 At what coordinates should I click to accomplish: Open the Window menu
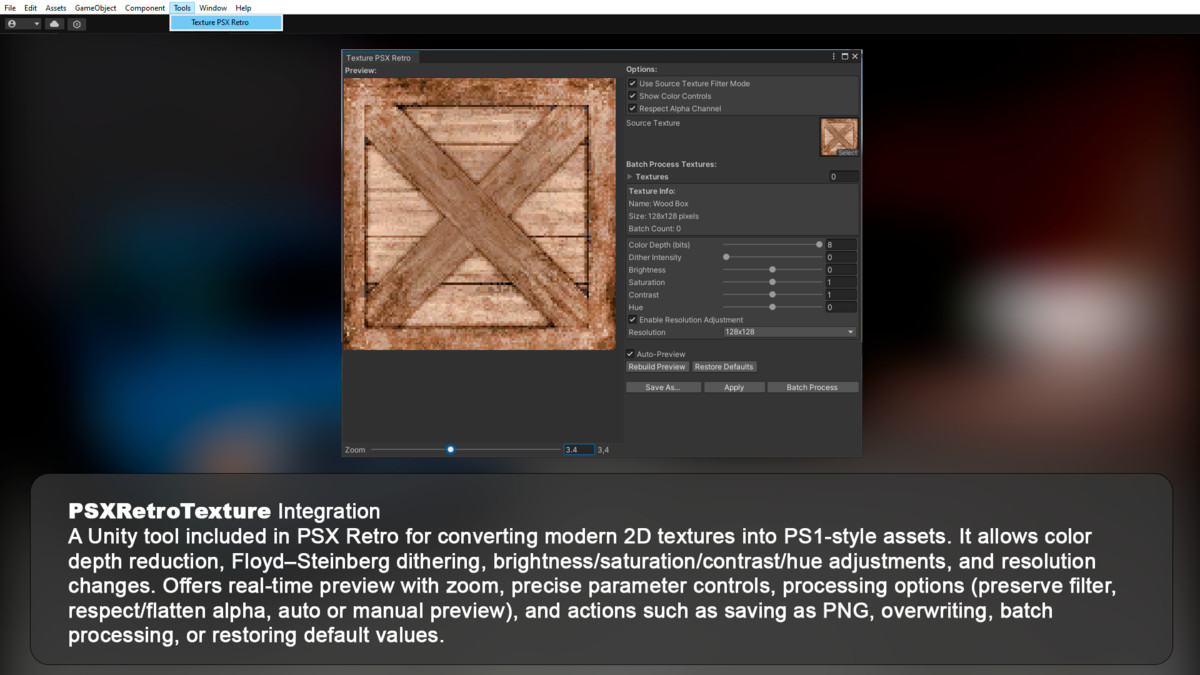(x=212, y=8)
